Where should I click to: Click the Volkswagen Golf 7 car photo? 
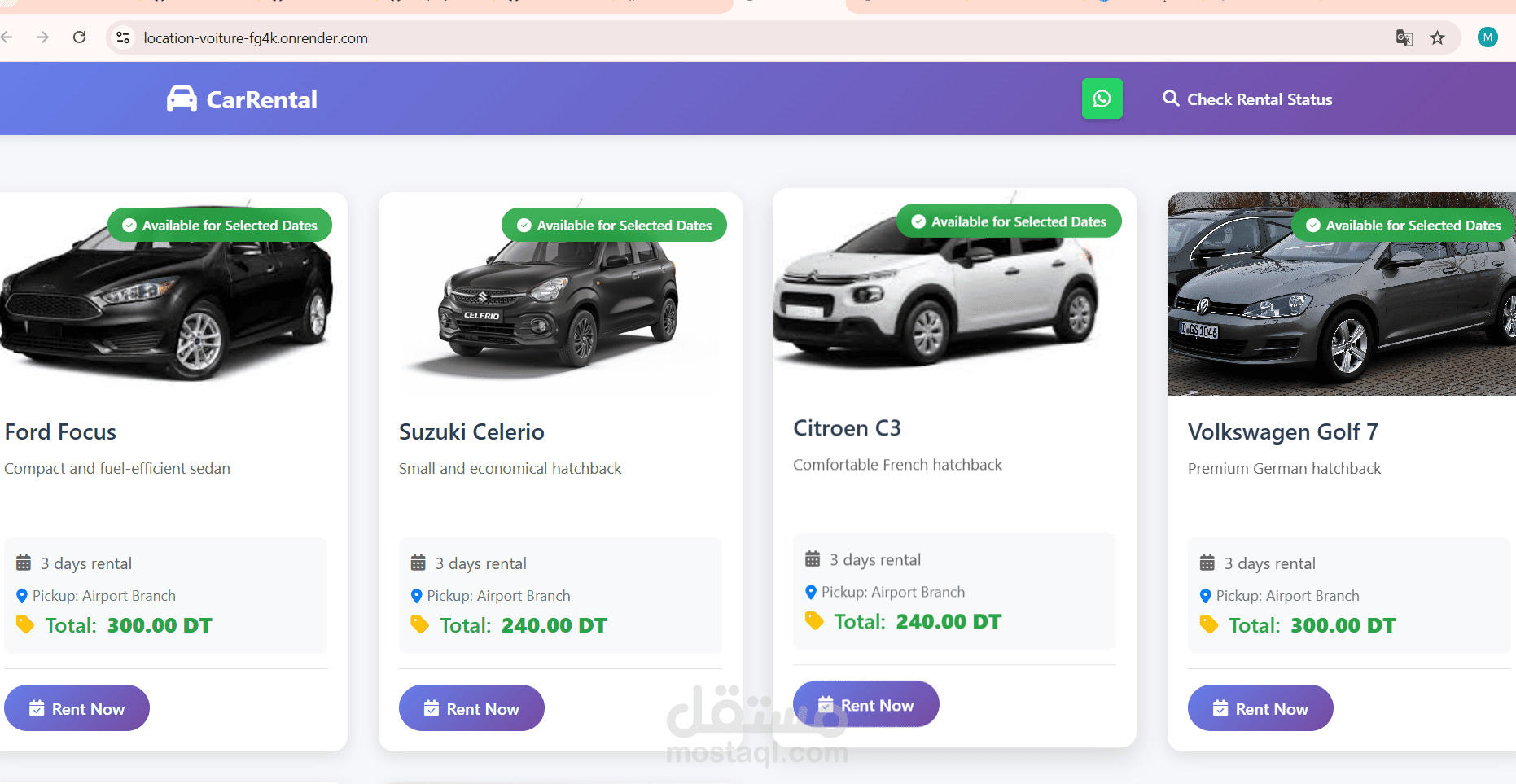(1342, 295)
